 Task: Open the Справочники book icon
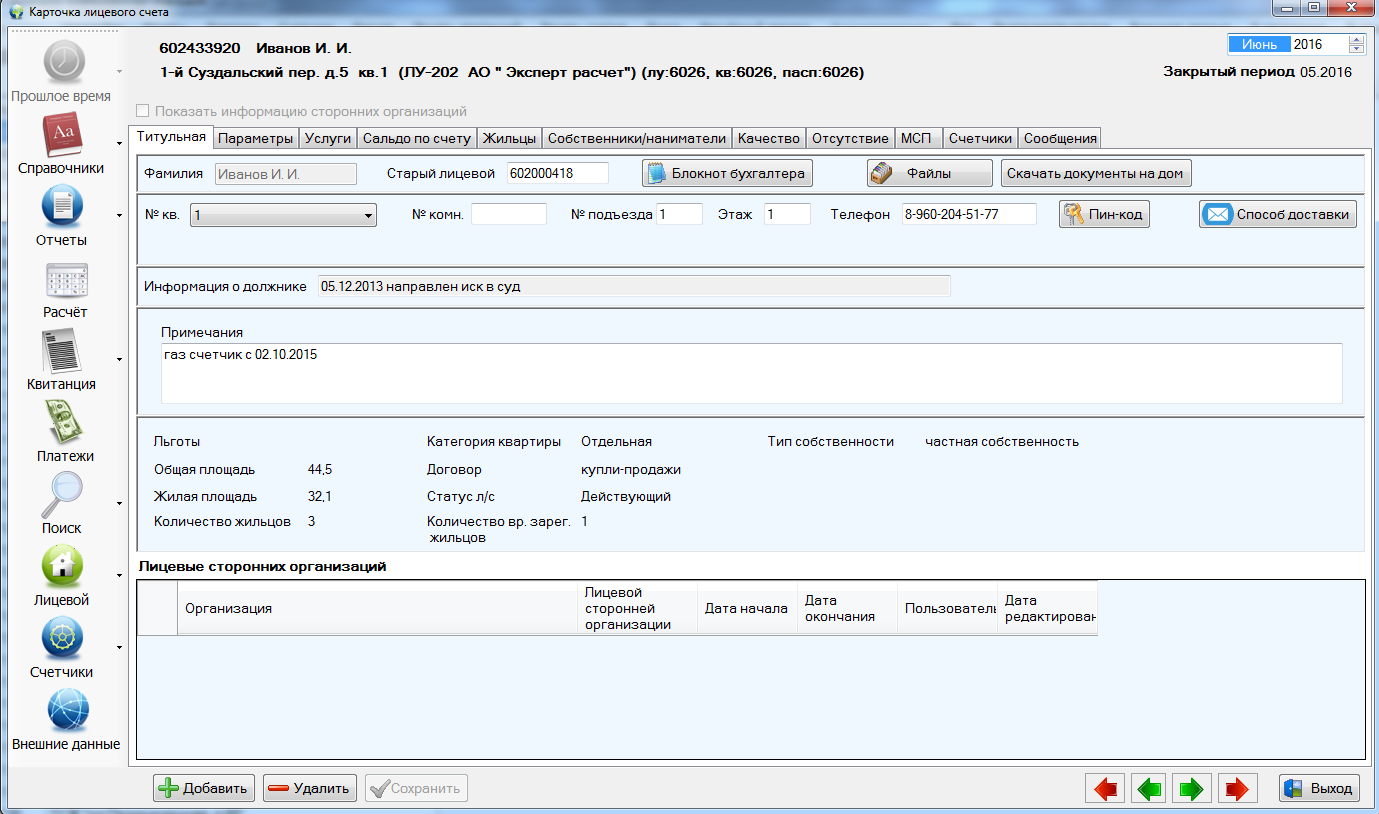pos(61,135)
